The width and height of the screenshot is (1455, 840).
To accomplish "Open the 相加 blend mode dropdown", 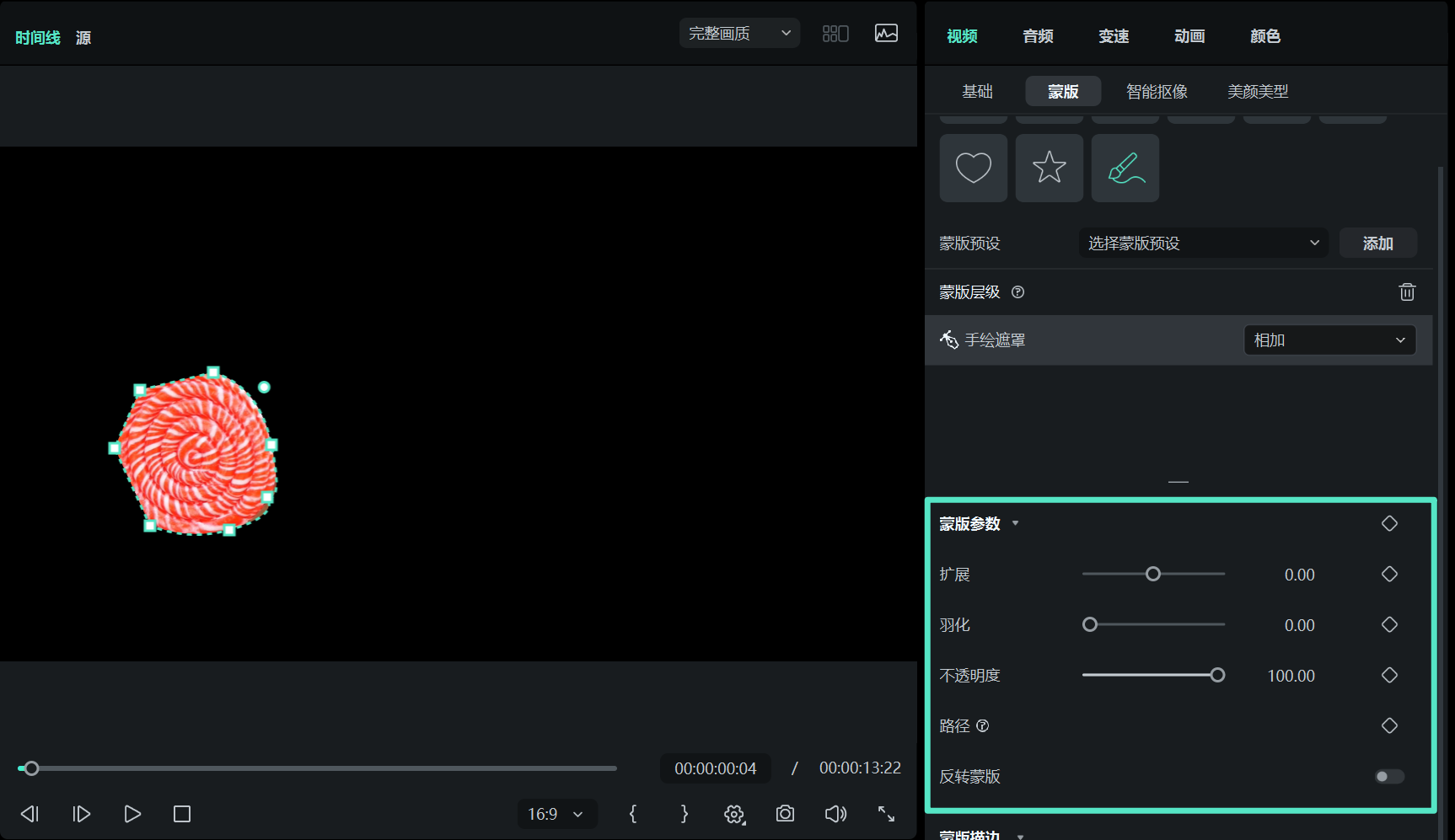I will (x=1329, y=340).
